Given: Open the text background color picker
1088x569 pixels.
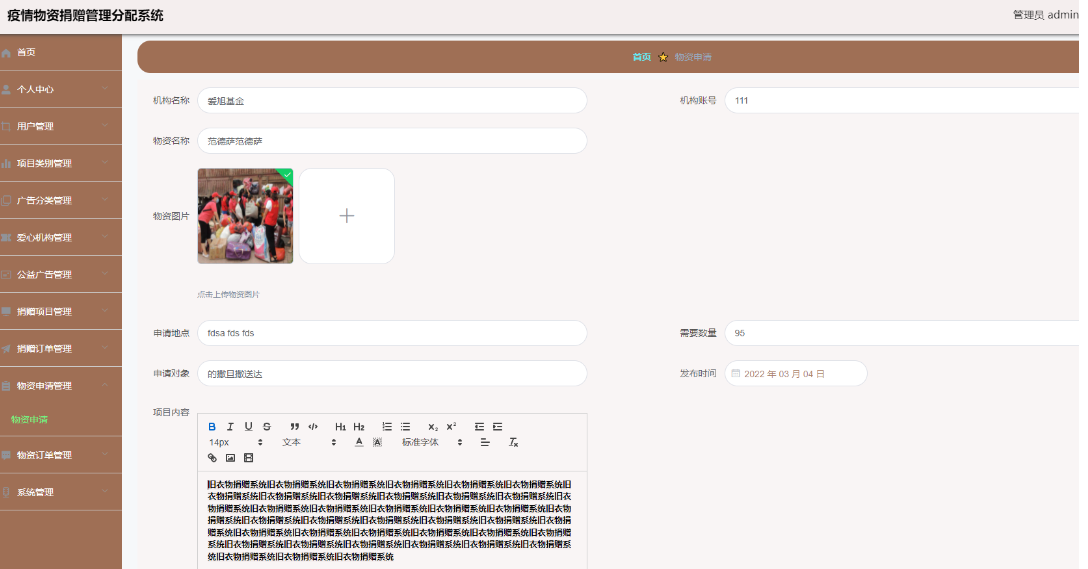Looking at the screenshot, I should point(377,442).
